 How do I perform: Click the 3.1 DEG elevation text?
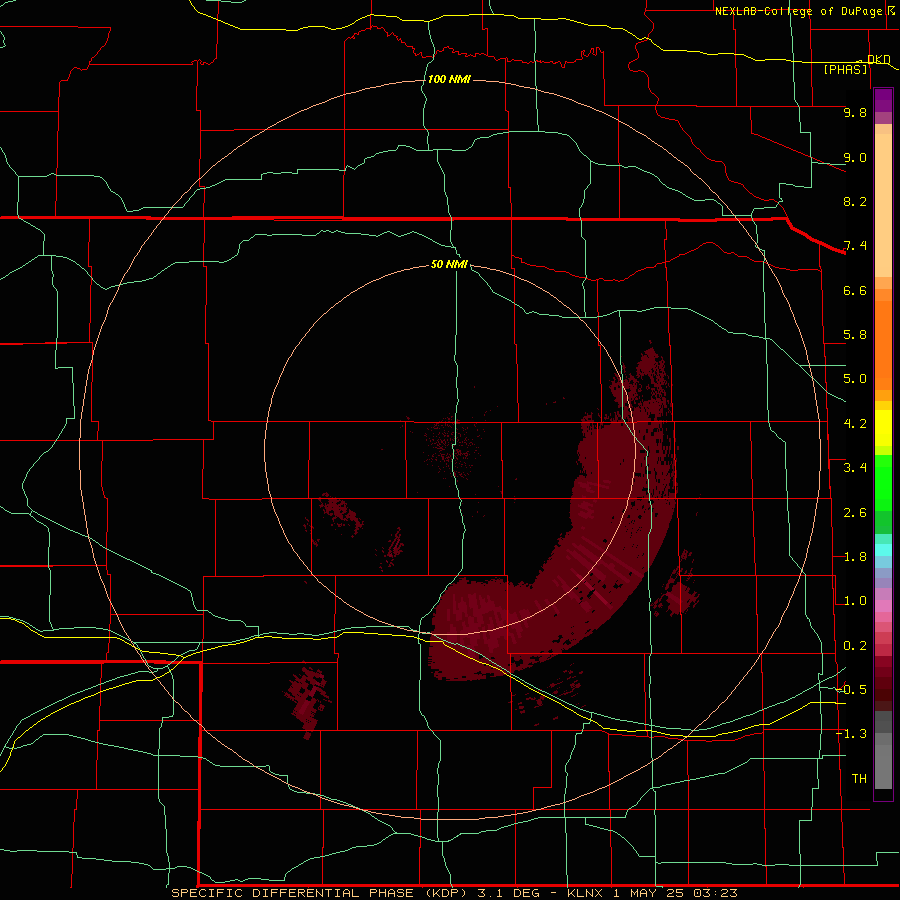coord(509,893)
